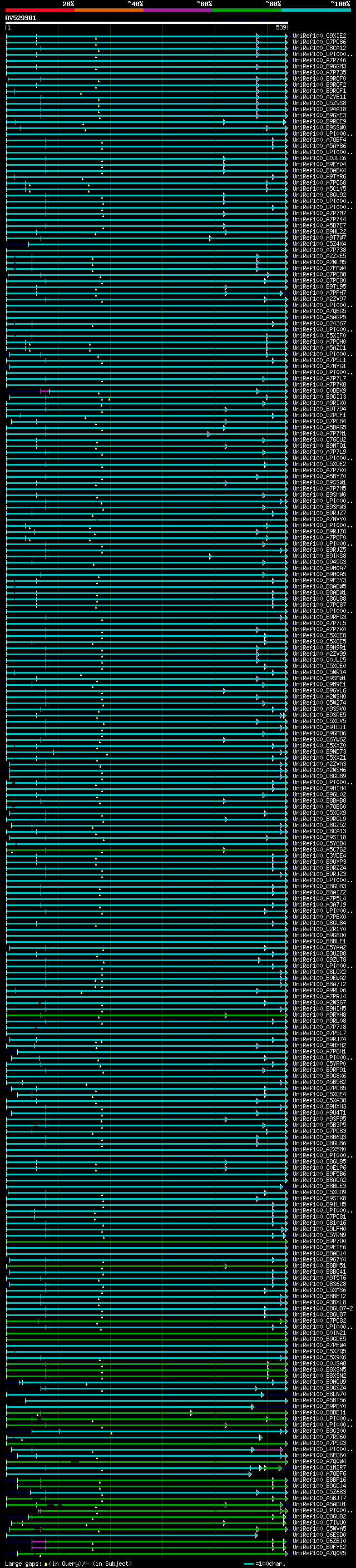Click the UniRef100_A7QBG0 hit name

point(319,807)
